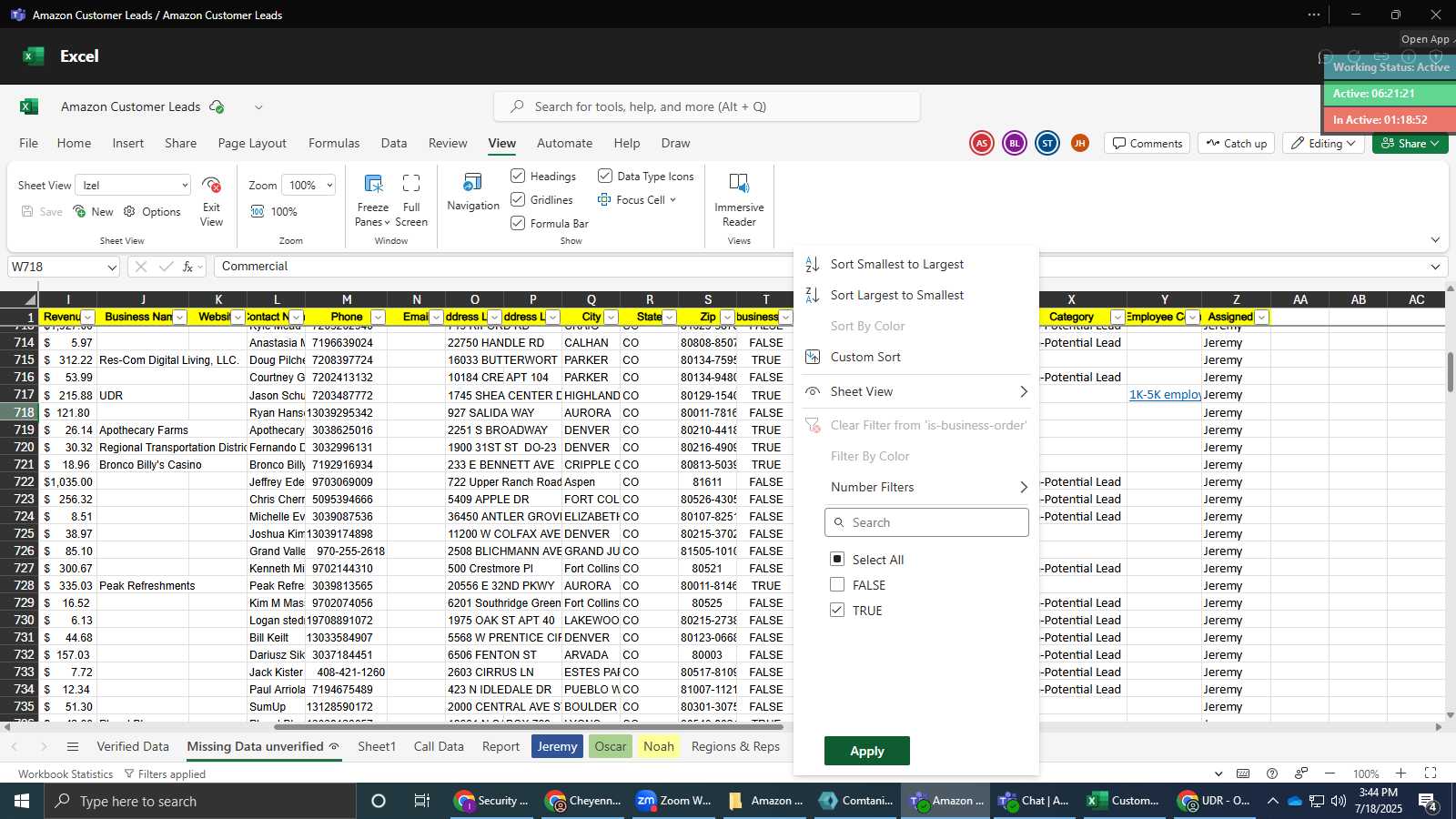This screenshot has height=819, width=1456.
Task: Click Sort Largest to Smallest
Action: pyautogui.click(x=896, y=295)
